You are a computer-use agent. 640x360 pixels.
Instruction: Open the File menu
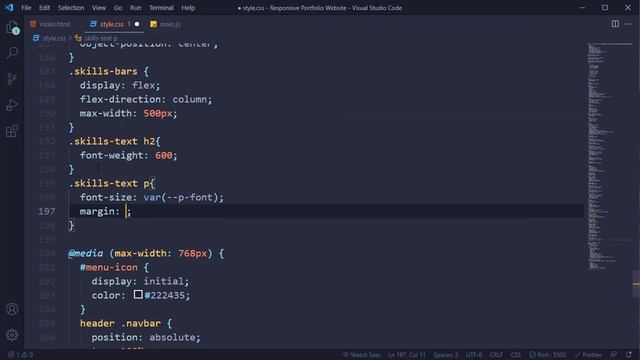point(26,8)
